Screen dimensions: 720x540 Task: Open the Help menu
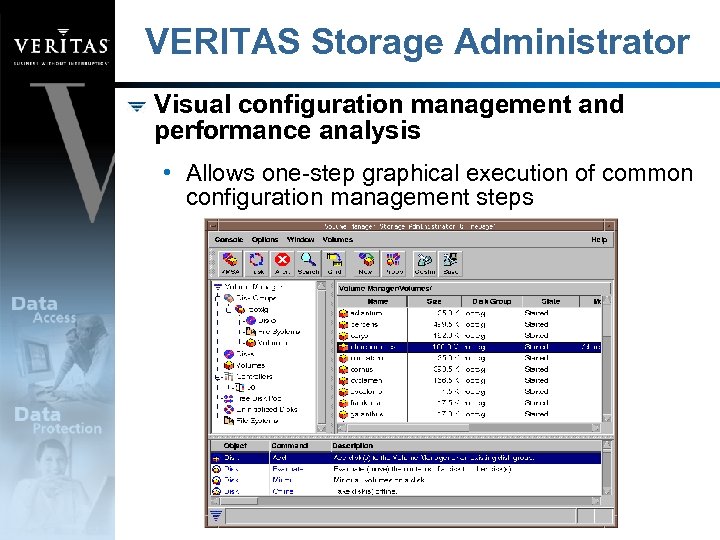(x=599, y=240)
